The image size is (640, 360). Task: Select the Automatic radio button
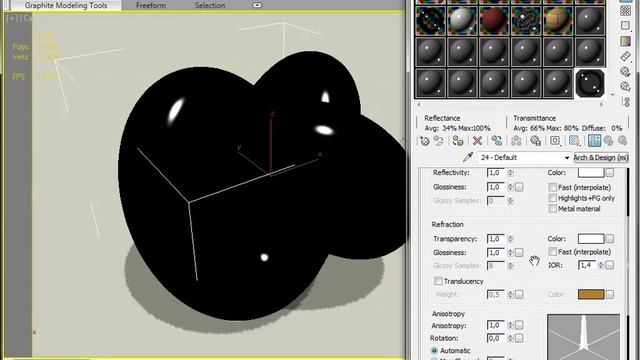[x=434, y=351]
